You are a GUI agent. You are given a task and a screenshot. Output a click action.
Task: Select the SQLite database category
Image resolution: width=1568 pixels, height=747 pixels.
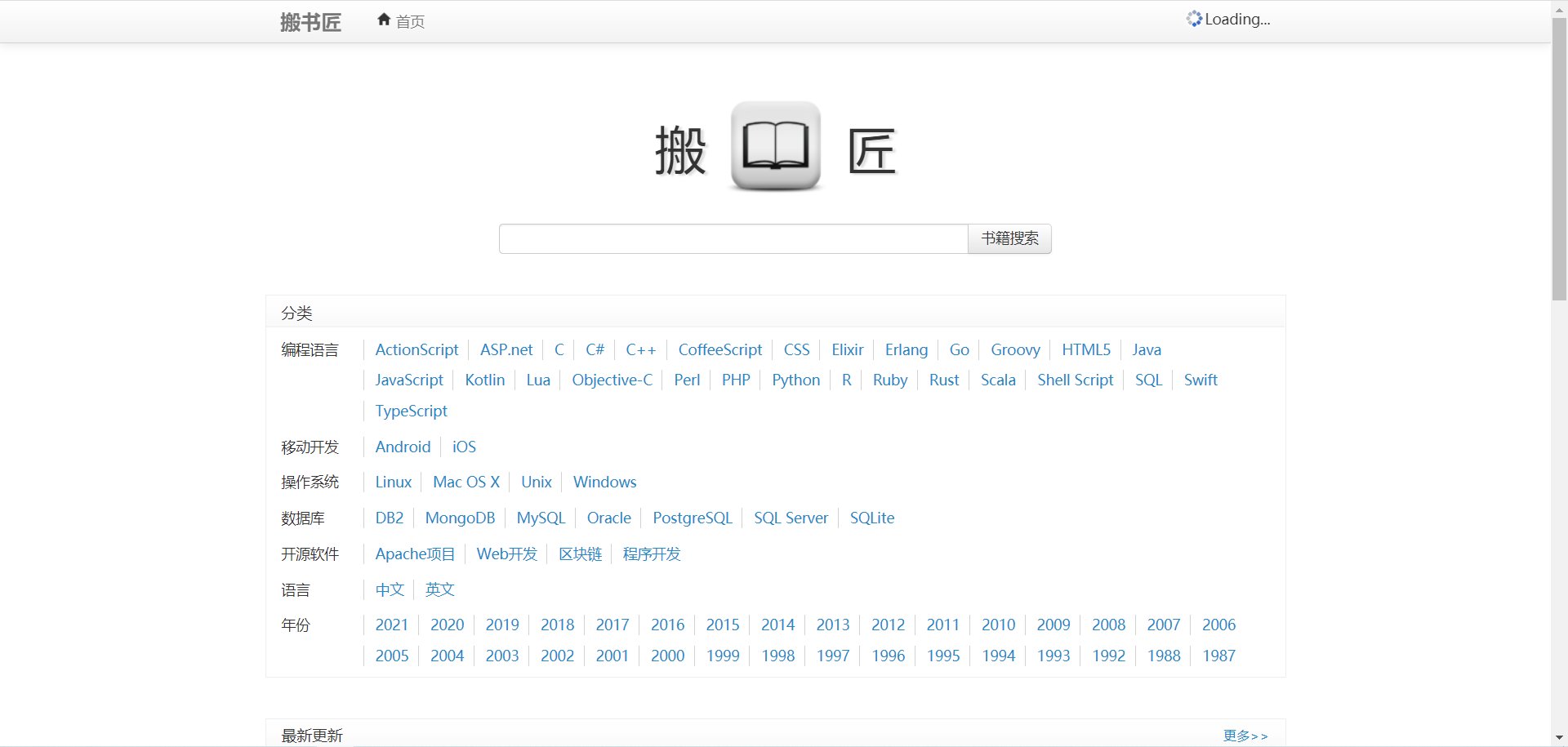871,518
